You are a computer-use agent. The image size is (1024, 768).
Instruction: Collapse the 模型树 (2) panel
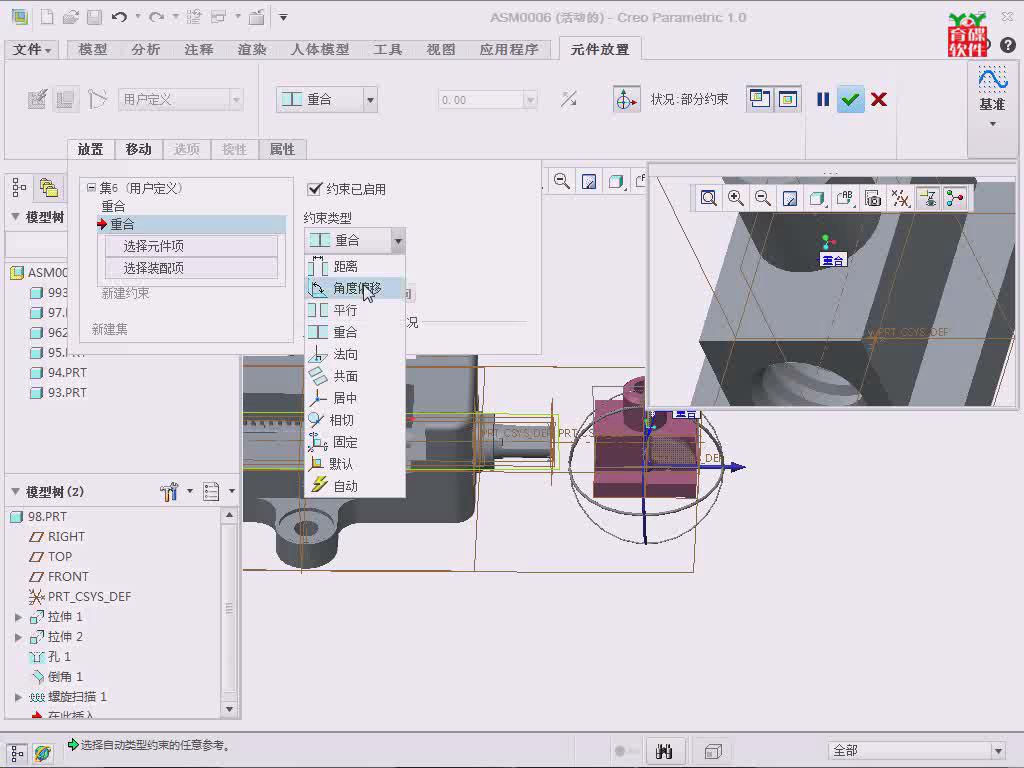15,491
